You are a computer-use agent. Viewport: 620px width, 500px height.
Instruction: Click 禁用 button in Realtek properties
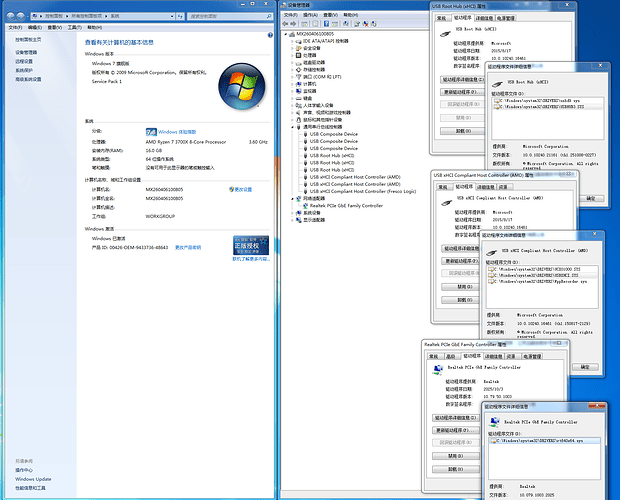click(456, 456)
